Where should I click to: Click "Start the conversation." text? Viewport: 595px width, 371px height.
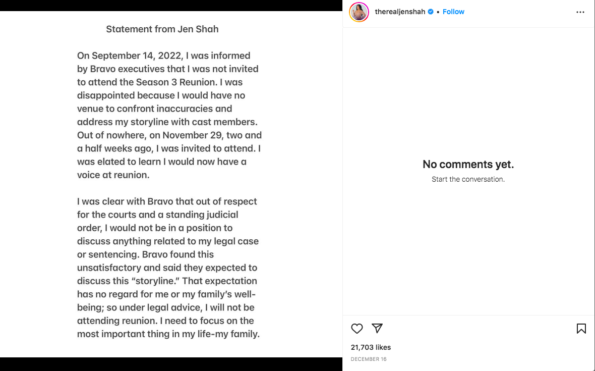468,179
